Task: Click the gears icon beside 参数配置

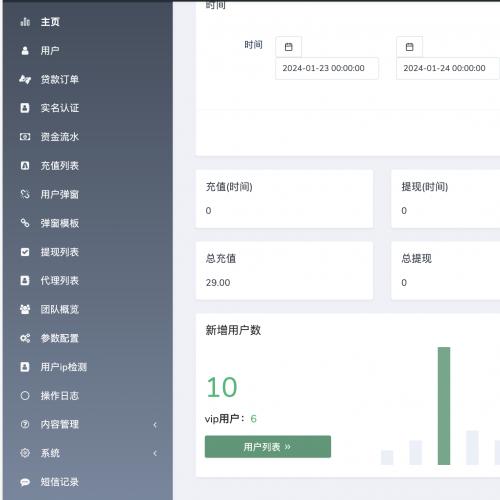Action: click(x=25, y=338)
